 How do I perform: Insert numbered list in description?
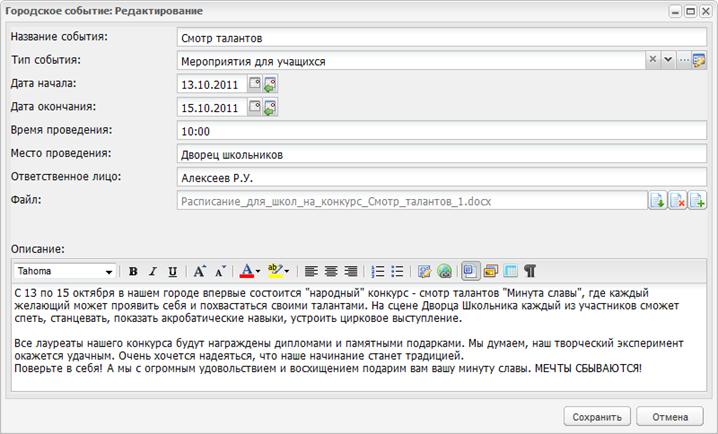point(378,271)
